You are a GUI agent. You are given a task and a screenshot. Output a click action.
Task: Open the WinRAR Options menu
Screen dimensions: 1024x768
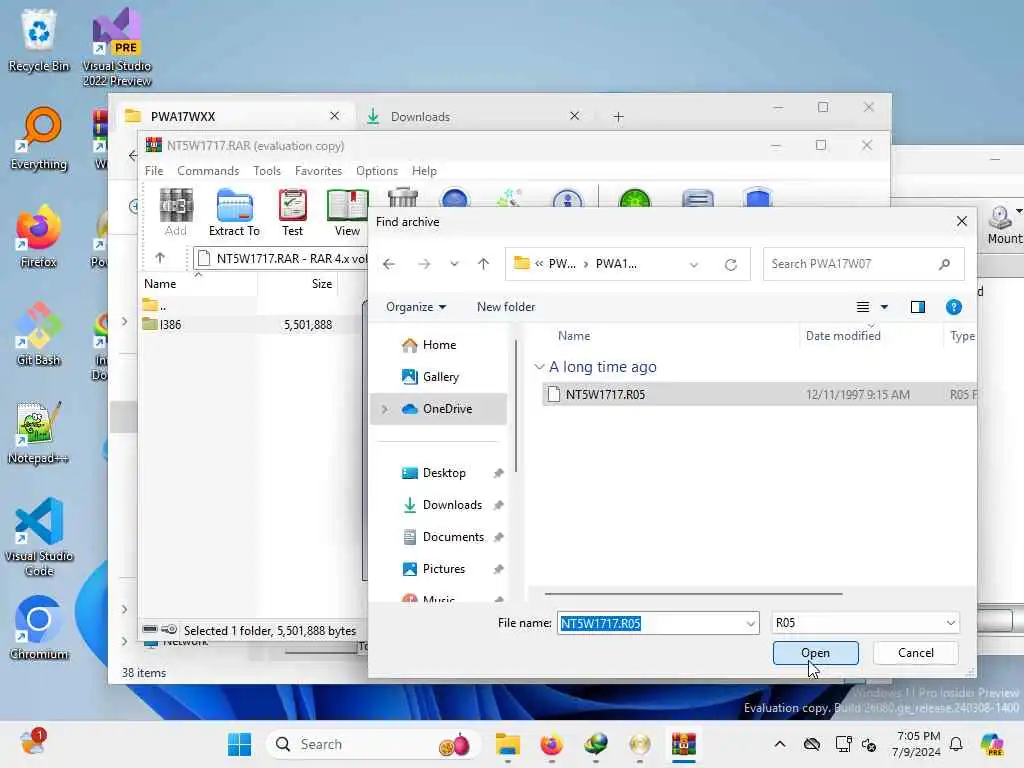[377, 171]
